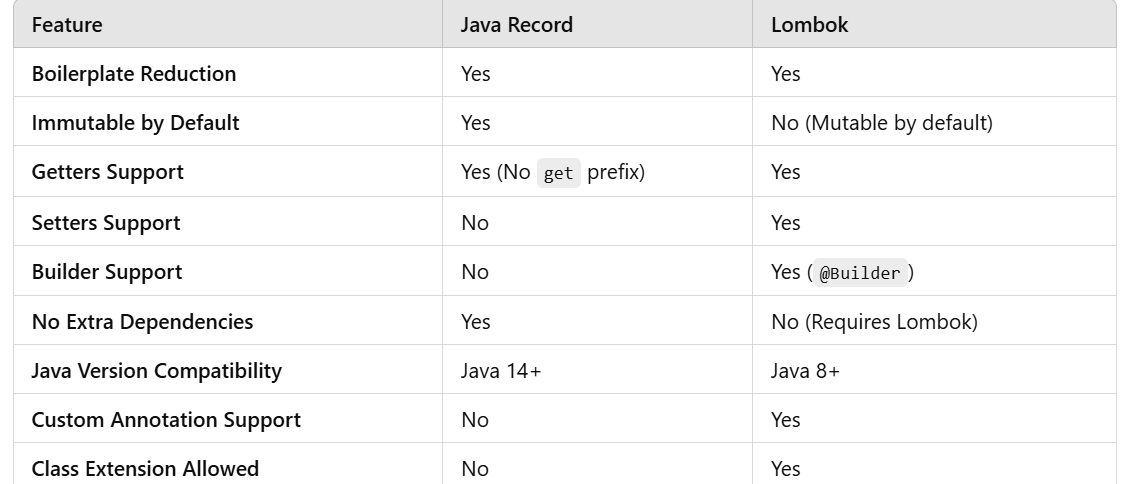The width and height of the screenshot is (1126, 484).
Task: Click 'No (Requires Lombok)' cell
Action: tap(875, 321)
